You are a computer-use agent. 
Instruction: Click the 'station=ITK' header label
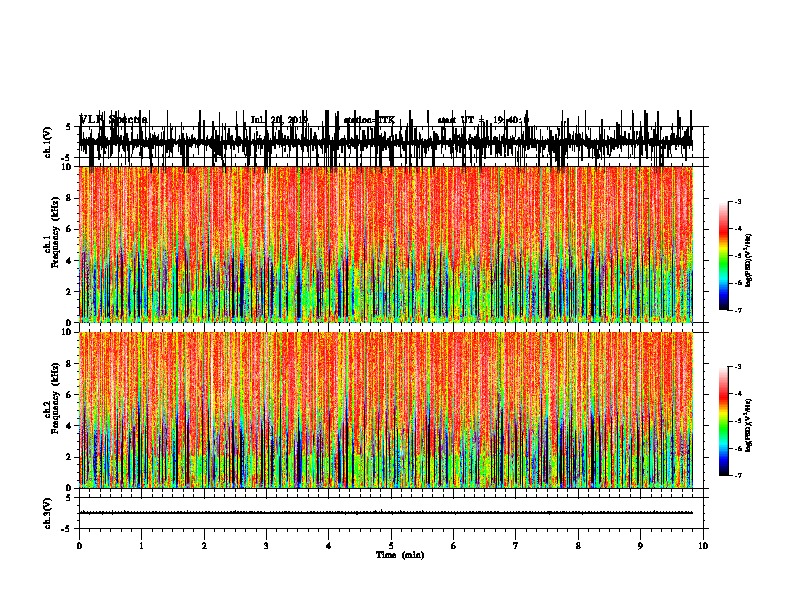[x=369, y=120]
